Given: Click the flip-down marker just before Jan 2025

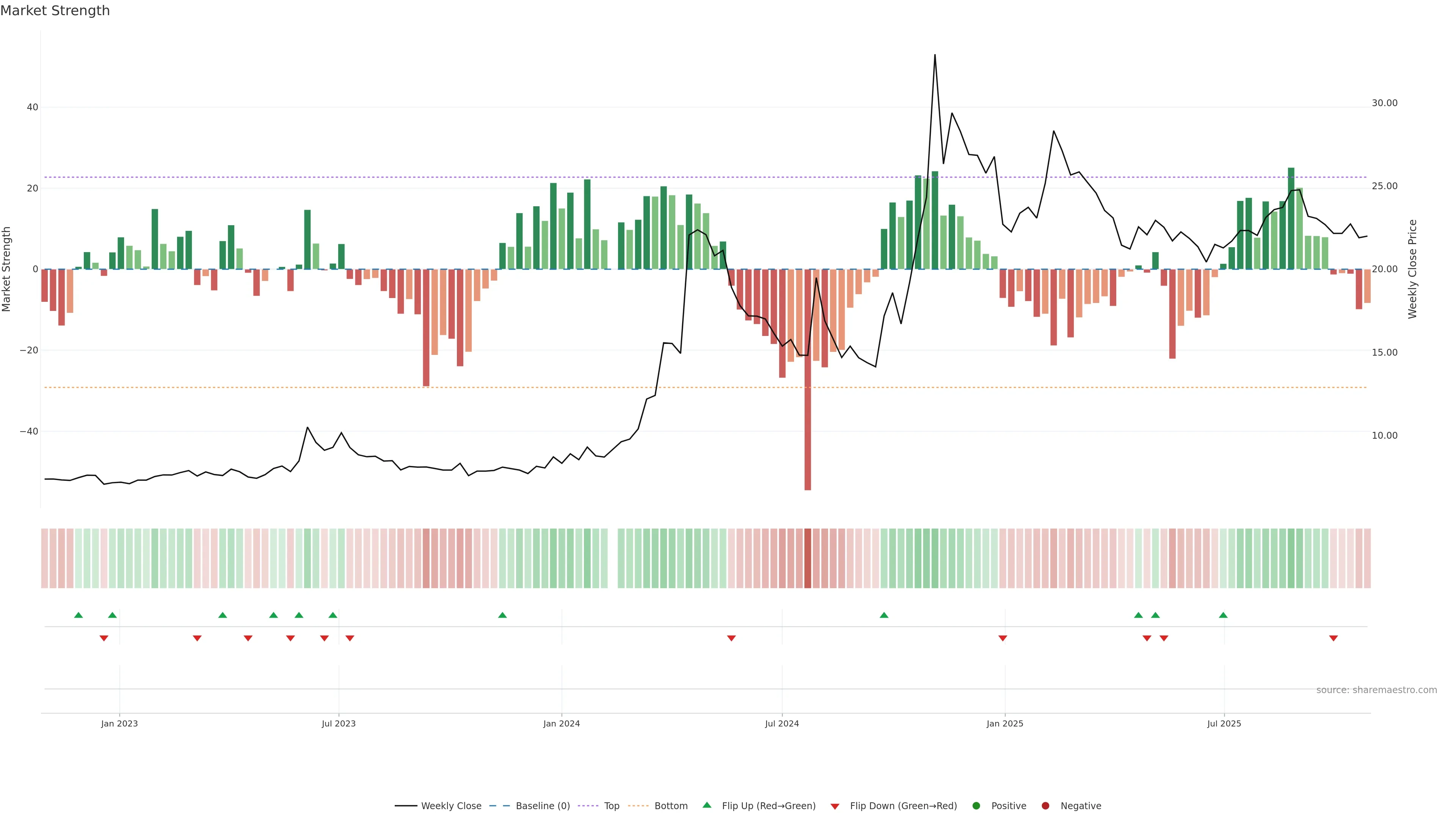Looking at the screenshot, I should pyautogui.click(x=1003, y=638).
